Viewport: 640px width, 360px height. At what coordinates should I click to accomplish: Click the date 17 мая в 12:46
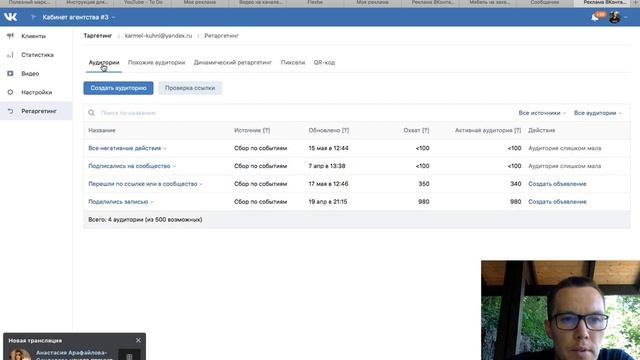(x=329, y=184)
